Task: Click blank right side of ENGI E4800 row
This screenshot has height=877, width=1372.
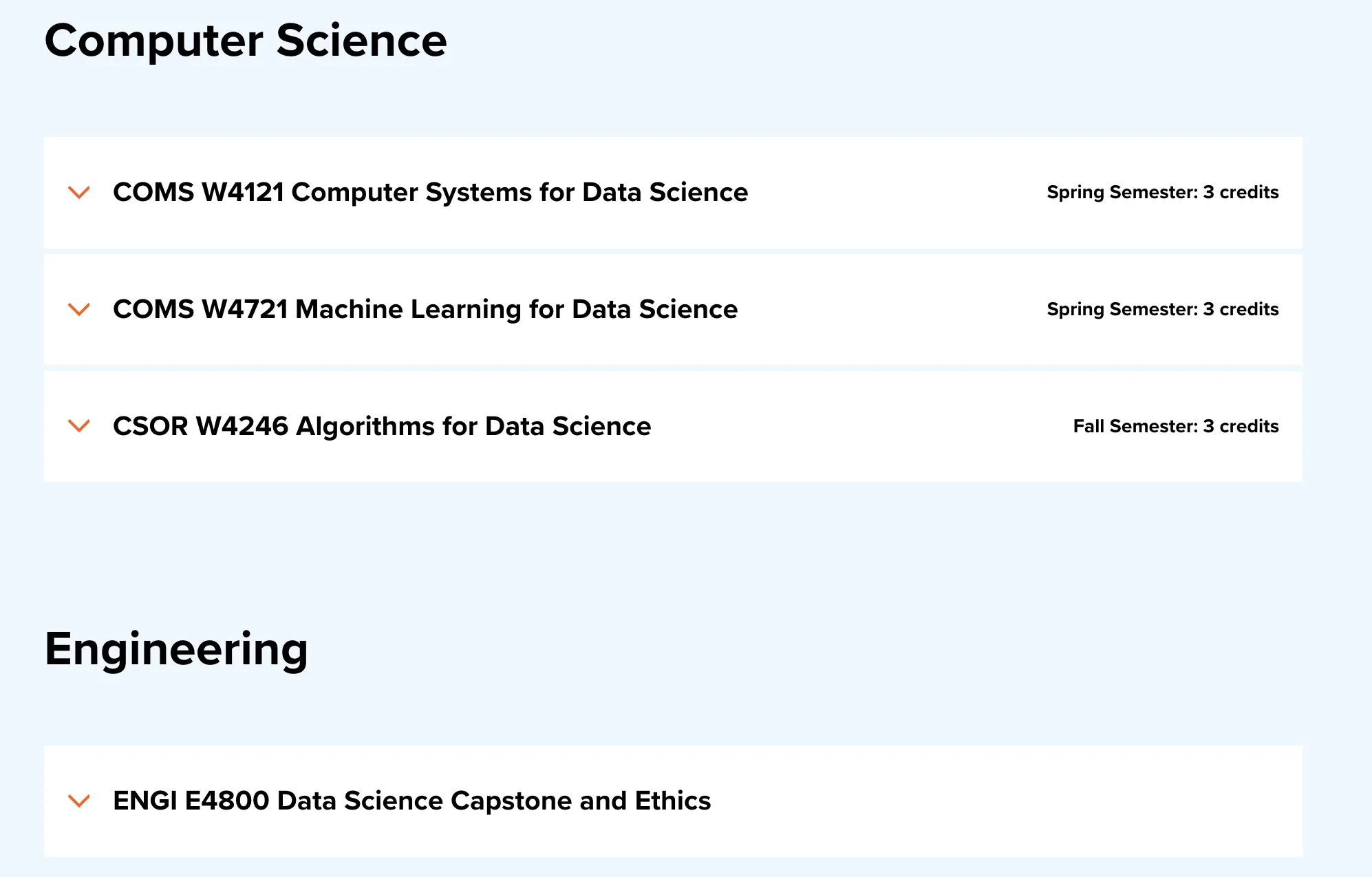Action: pyautogui.click(x=1032, y=801)
